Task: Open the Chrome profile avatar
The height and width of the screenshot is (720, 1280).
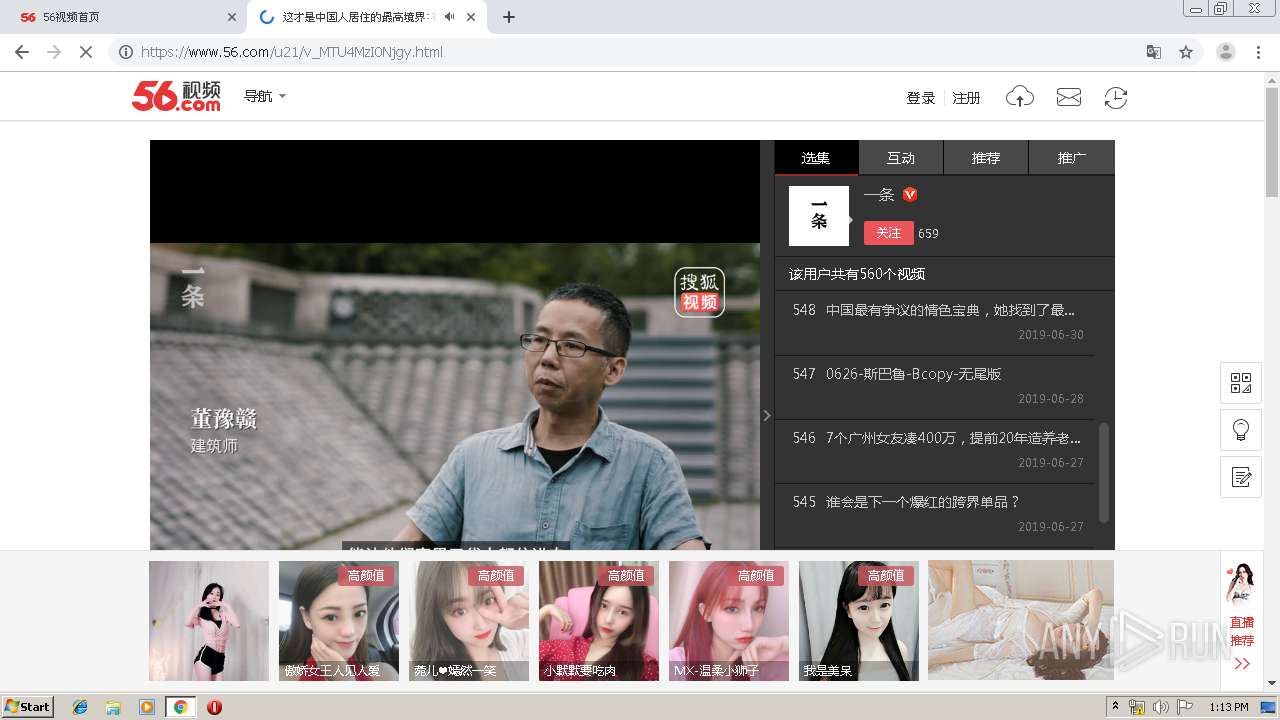Action: 1226,52
